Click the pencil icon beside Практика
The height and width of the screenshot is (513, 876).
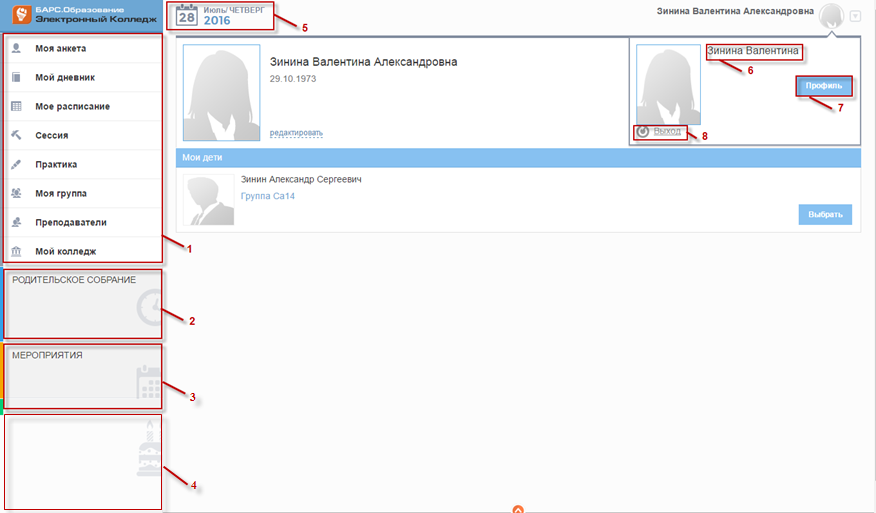point(17,164)
